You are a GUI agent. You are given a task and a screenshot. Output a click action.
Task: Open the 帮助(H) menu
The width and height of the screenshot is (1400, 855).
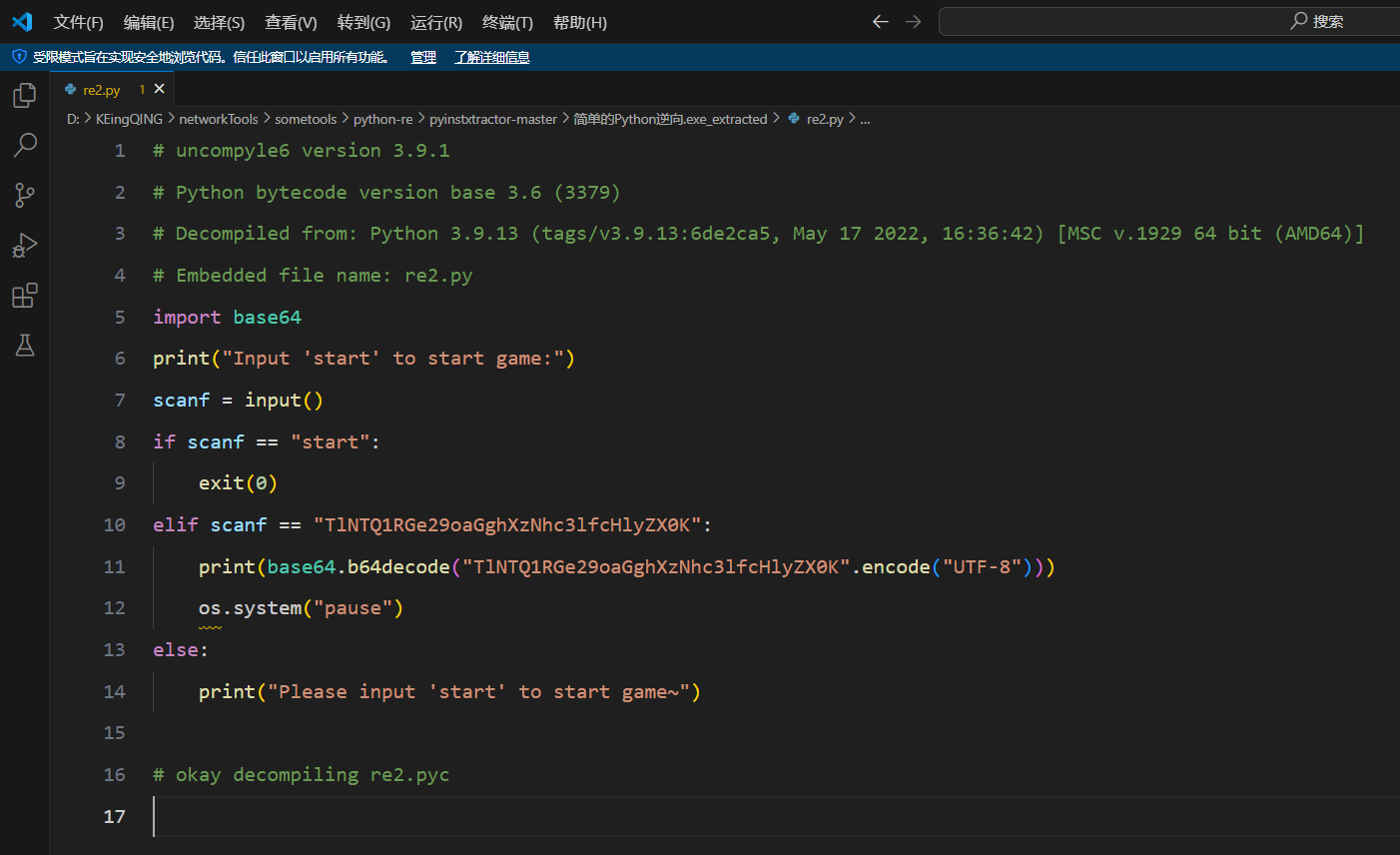click(580, 22)
